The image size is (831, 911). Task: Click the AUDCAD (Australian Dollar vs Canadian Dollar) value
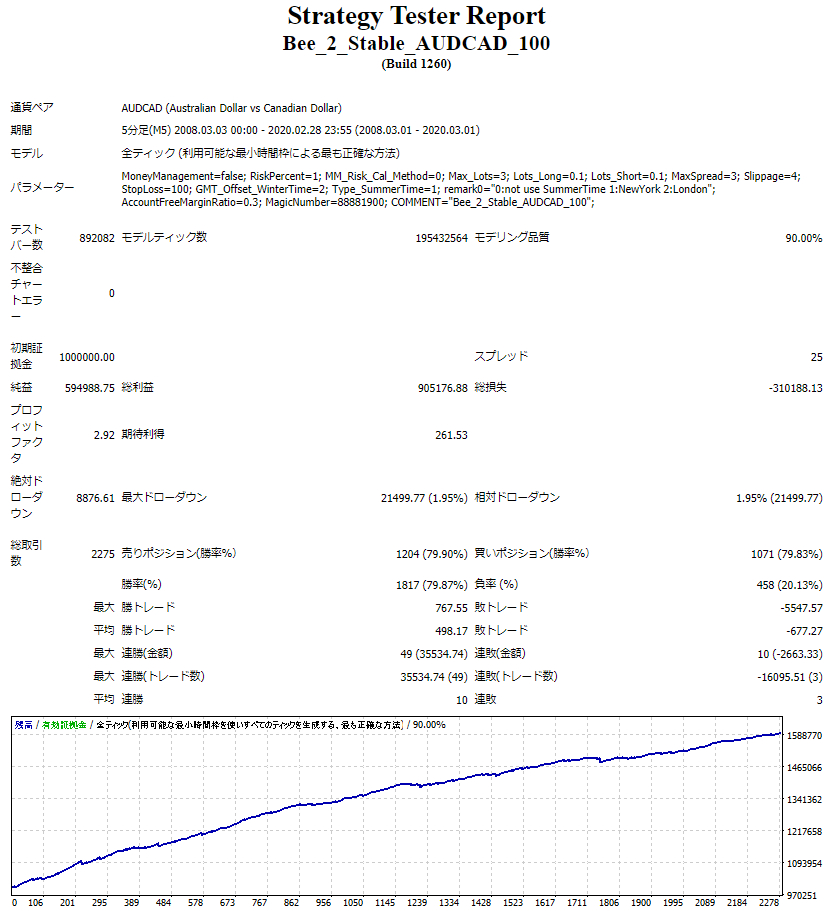tap(231, 108)
